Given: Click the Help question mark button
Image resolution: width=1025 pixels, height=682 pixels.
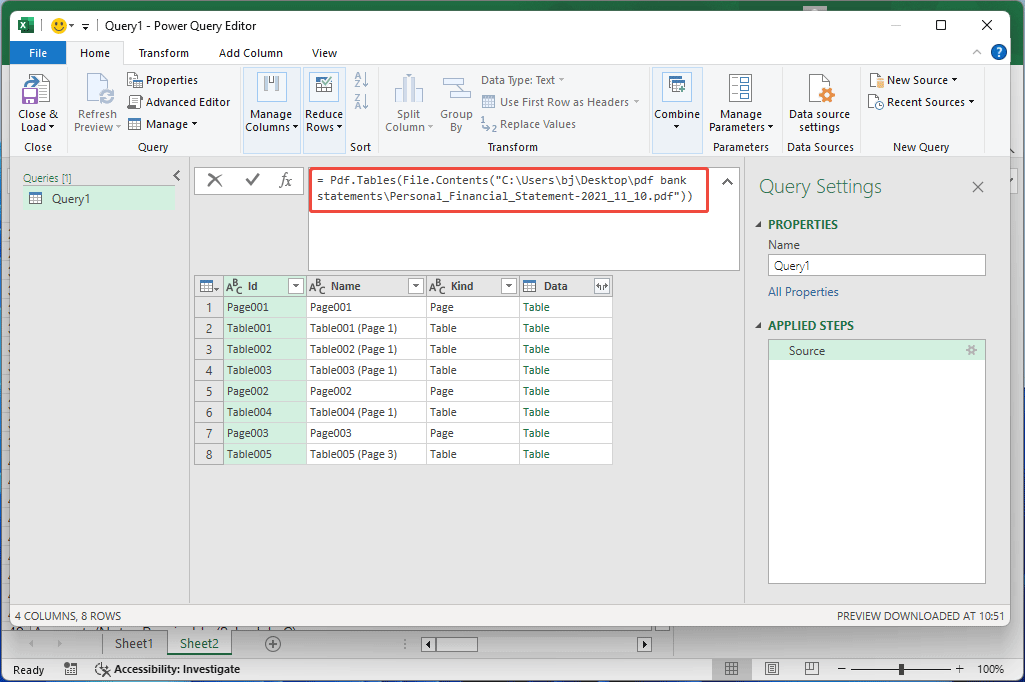Looking at the screenshot, I should pyautogui.click(x=998, y=52).
